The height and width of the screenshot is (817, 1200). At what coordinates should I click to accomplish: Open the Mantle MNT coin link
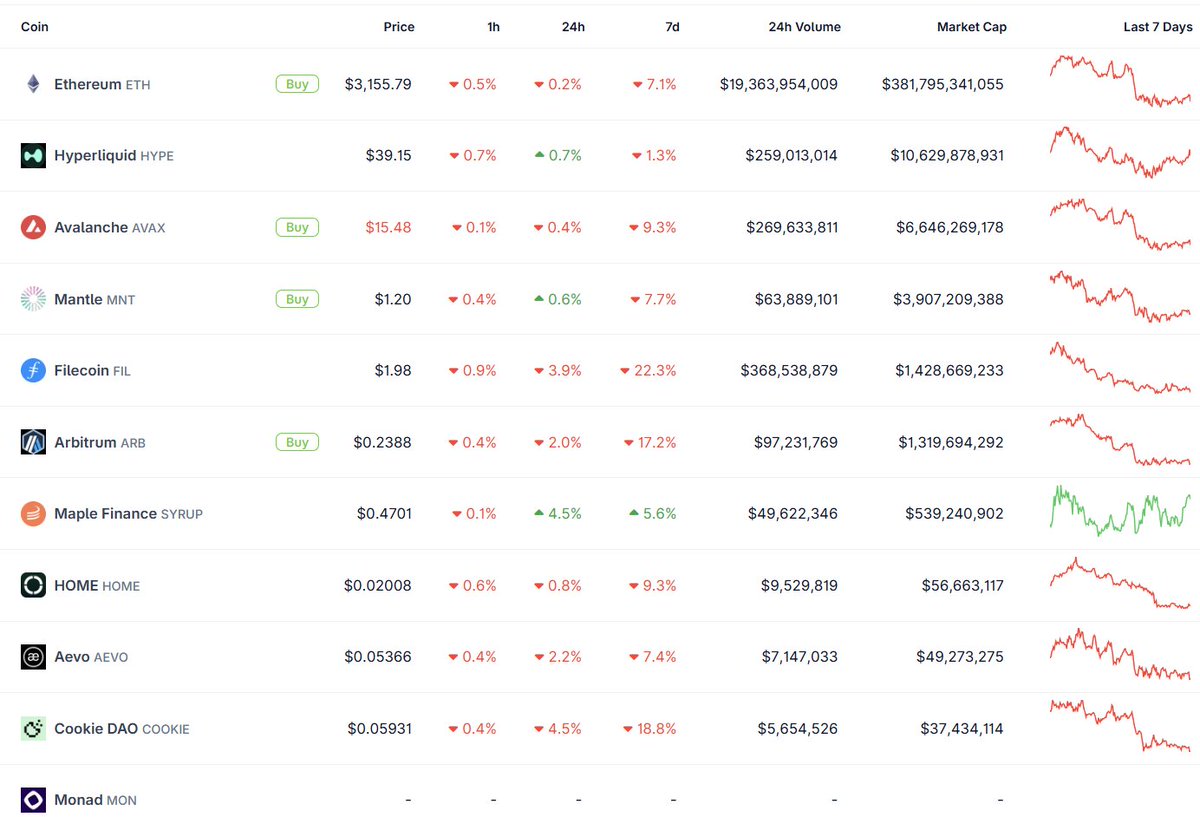95,299
